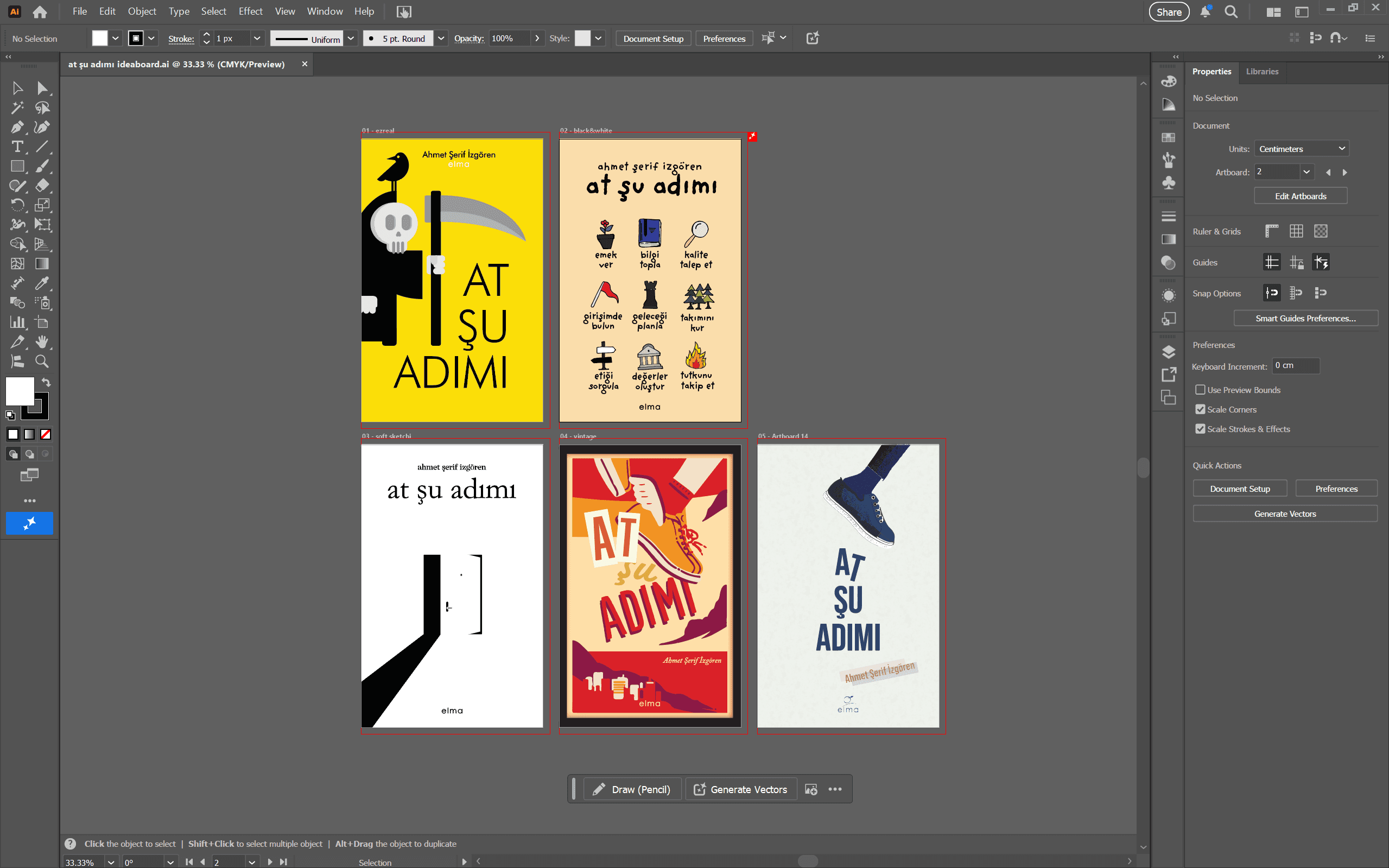Uncheck Scale Corners option

1200,409
